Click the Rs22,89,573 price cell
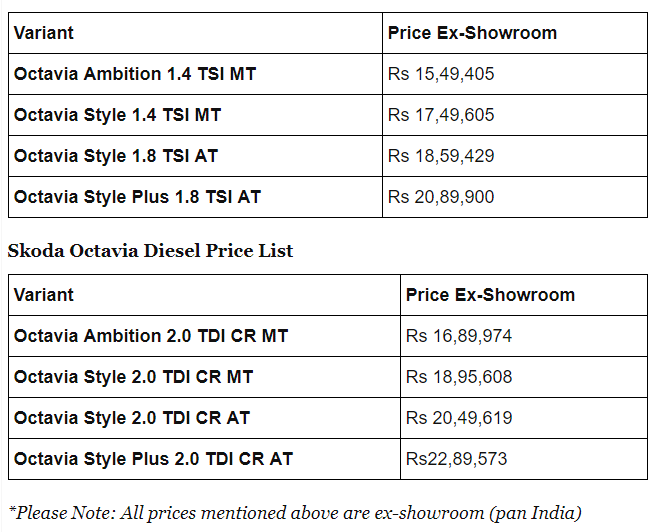 point(456,459)
